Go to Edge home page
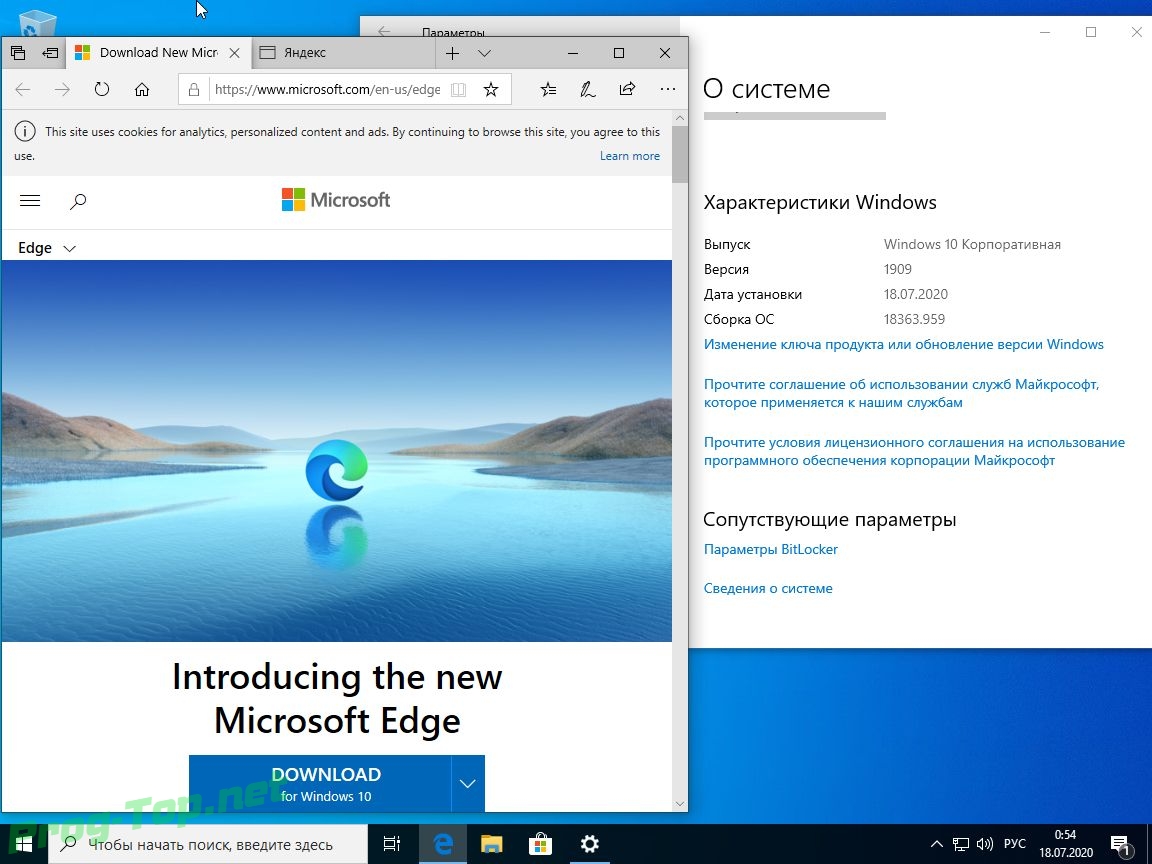1152x864 pixels. [142, 90]
